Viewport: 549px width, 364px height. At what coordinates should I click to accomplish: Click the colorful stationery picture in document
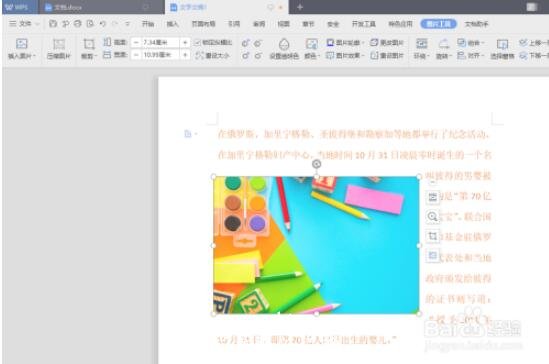(x=316, y=245)
